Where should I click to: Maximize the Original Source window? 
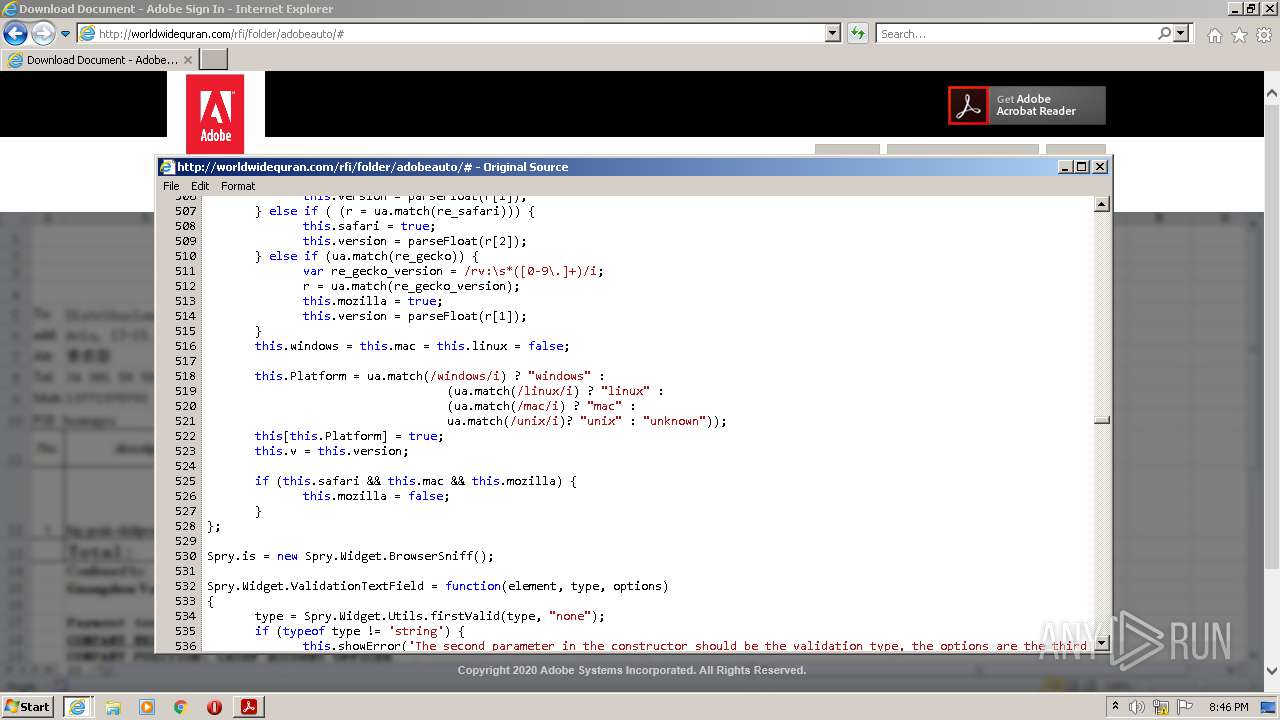coord(1082,167)
